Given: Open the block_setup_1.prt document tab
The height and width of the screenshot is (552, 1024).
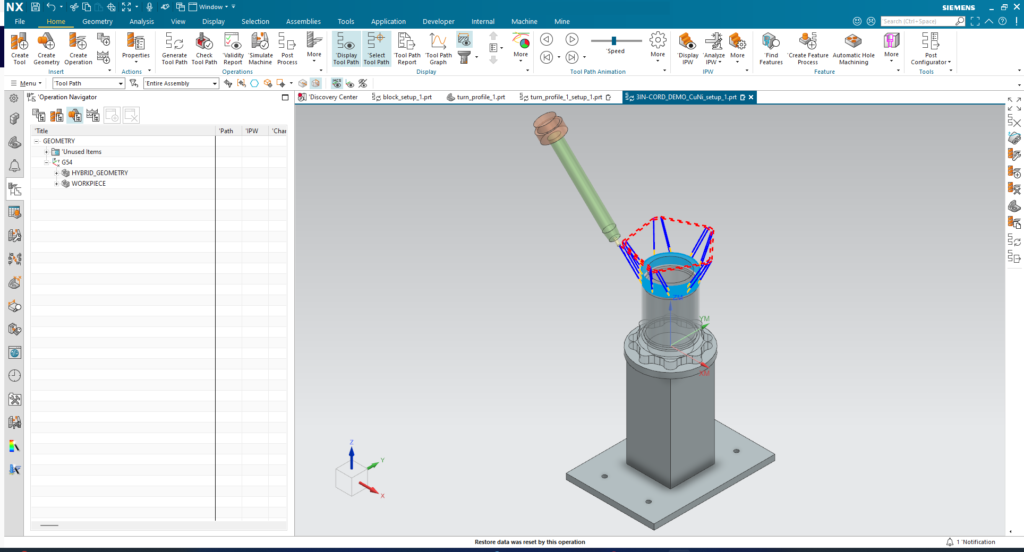Looking at the screenshot, I should (x=407, y=97).
